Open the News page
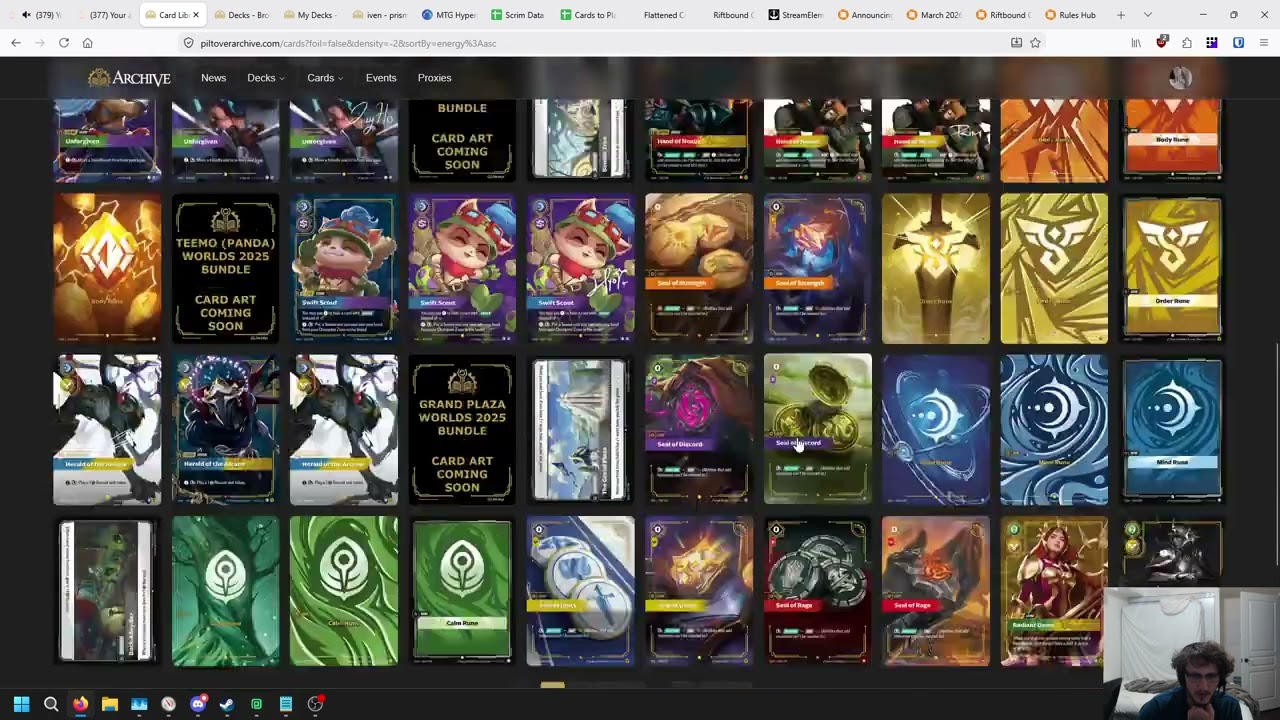 (x=213, y=77)
